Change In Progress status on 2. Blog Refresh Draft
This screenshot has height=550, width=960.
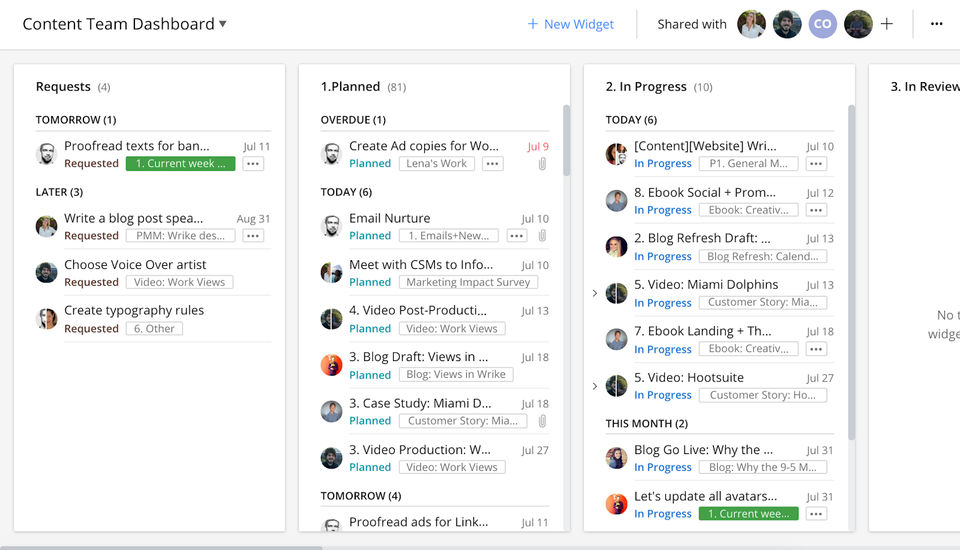point(662,257)
